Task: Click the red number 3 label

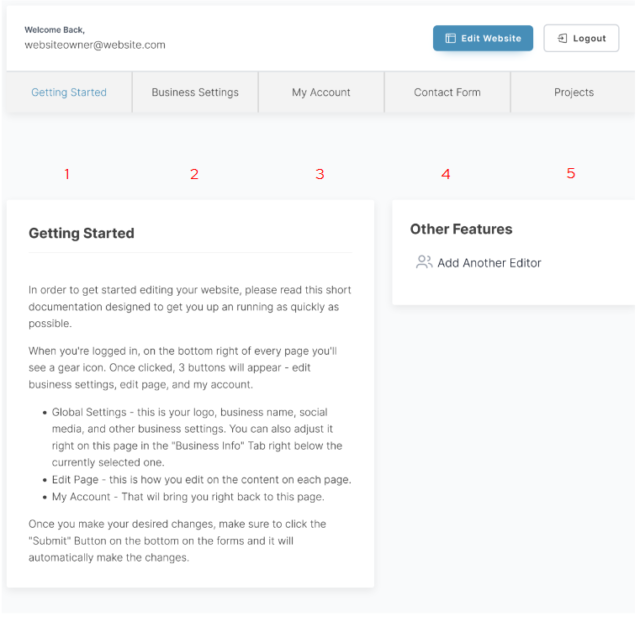Action: click(x=320, y=174)
